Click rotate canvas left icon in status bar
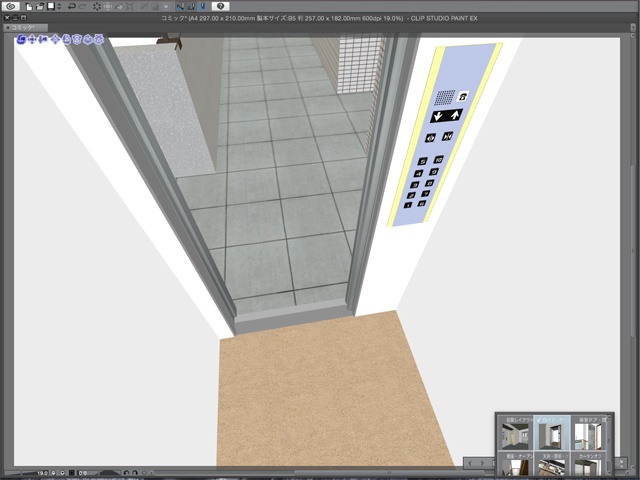This screenshot has height=480, width=640. coord(126,473)
